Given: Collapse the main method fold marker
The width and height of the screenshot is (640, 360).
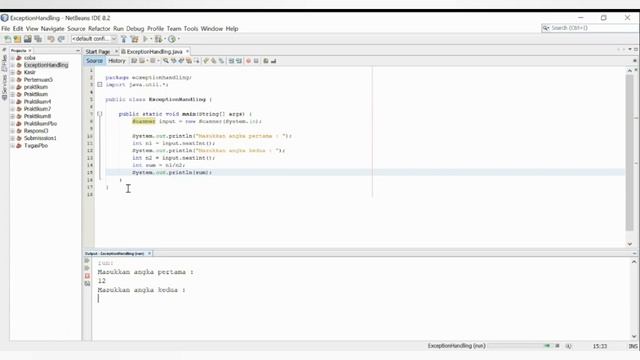Looking at the screenshot, I should coord(100,114).
